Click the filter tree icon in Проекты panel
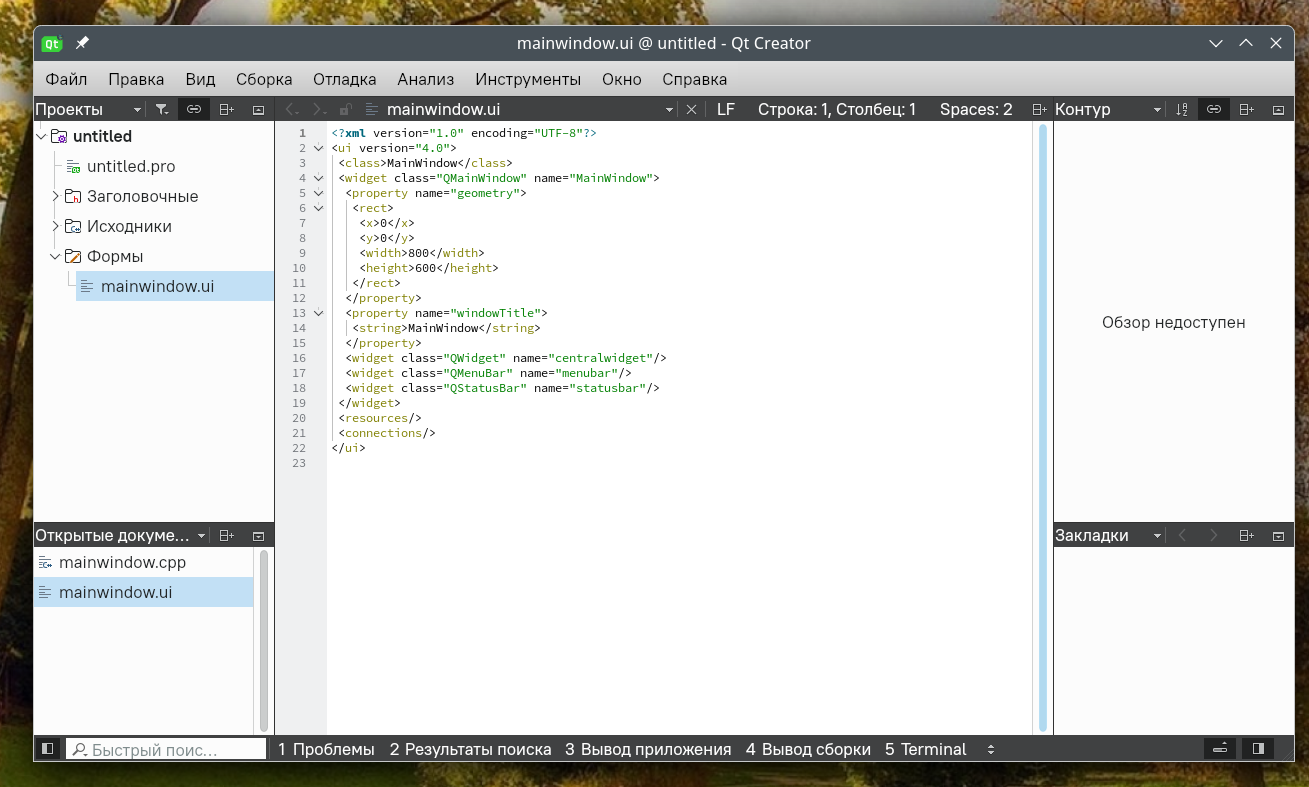The height and width of the screenshot is (787, 1309). point(162,109)
